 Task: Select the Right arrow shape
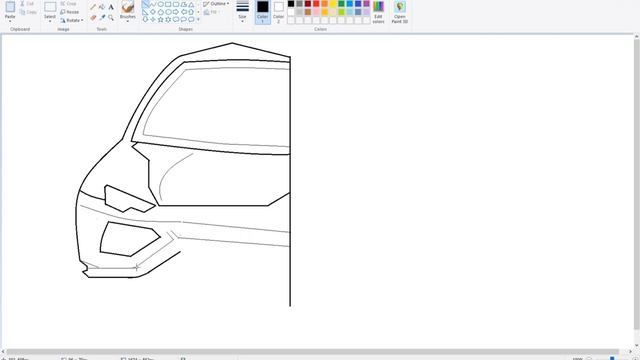(x=176, y=12)
